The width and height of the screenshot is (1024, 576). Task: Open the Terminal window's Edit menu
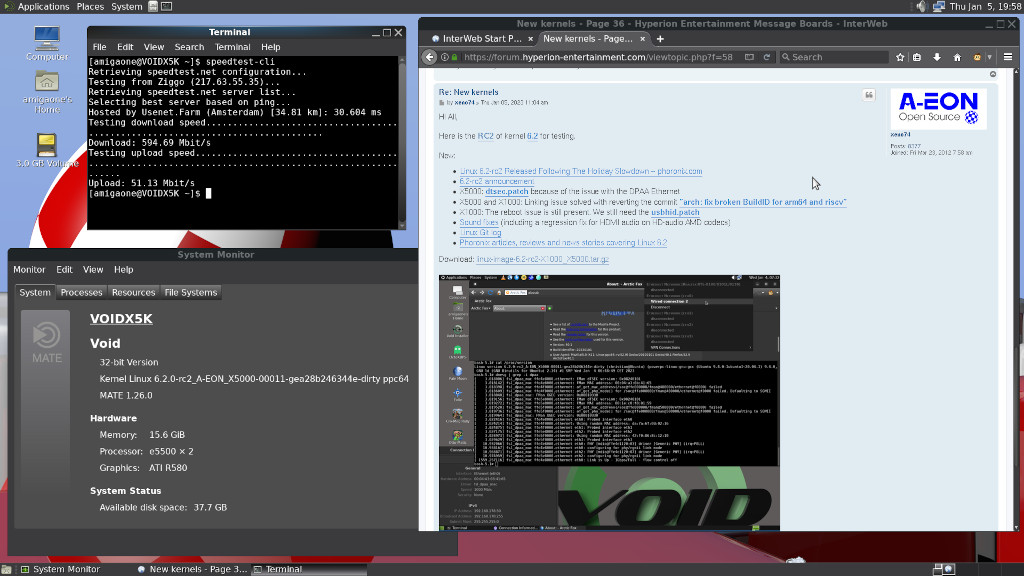[125, 47]
